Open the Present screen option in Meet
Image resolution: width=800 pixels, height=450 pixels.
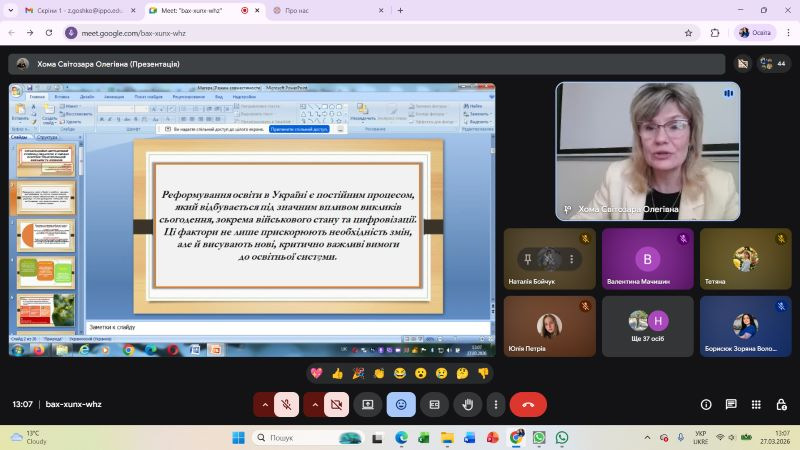click(x=368, y=405)
